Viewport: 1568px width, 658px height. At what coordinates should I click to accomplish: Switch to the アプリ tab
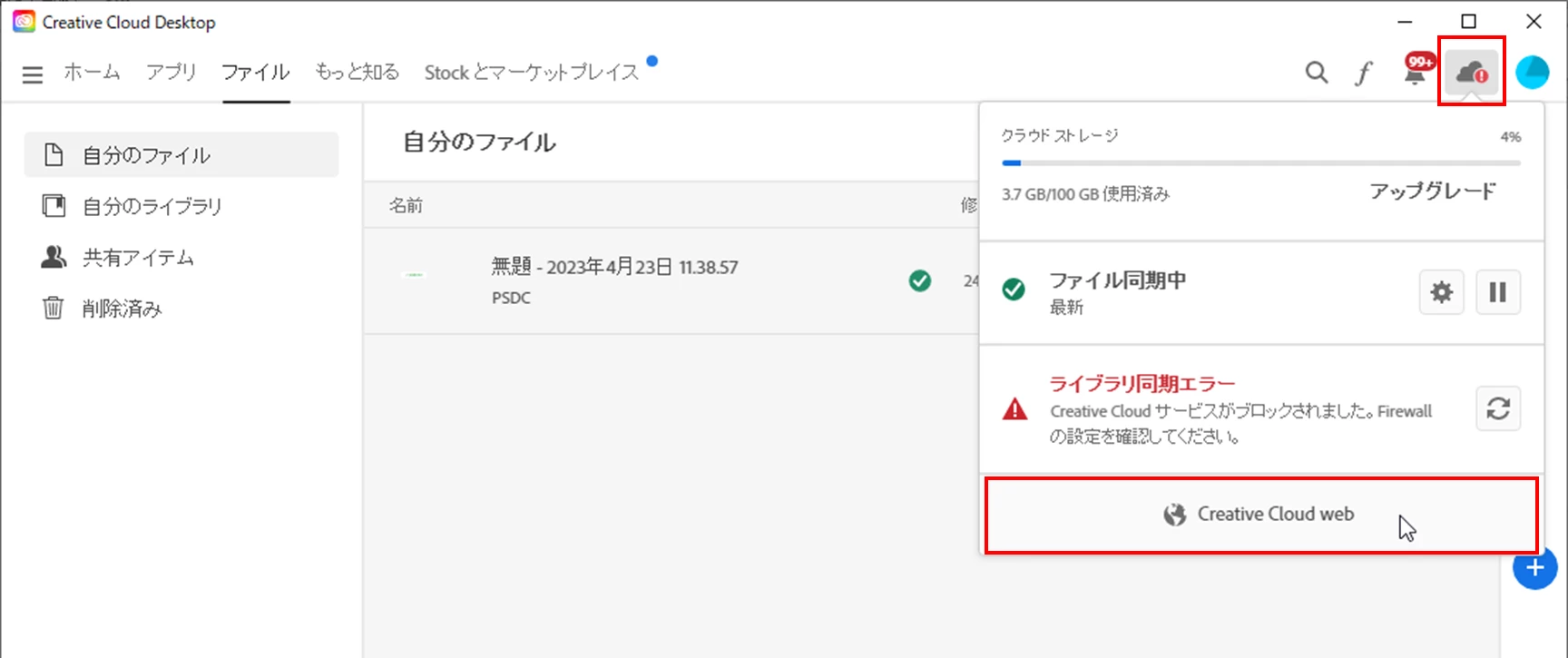171,72
